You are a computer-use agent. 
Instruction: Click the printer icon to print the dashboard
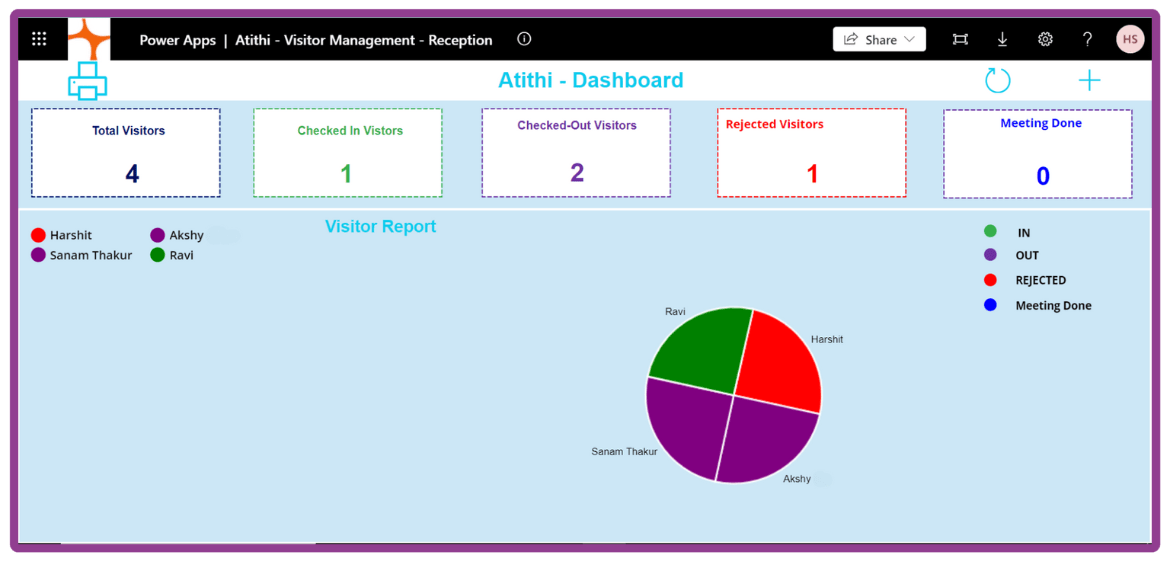tap(87, 81)
